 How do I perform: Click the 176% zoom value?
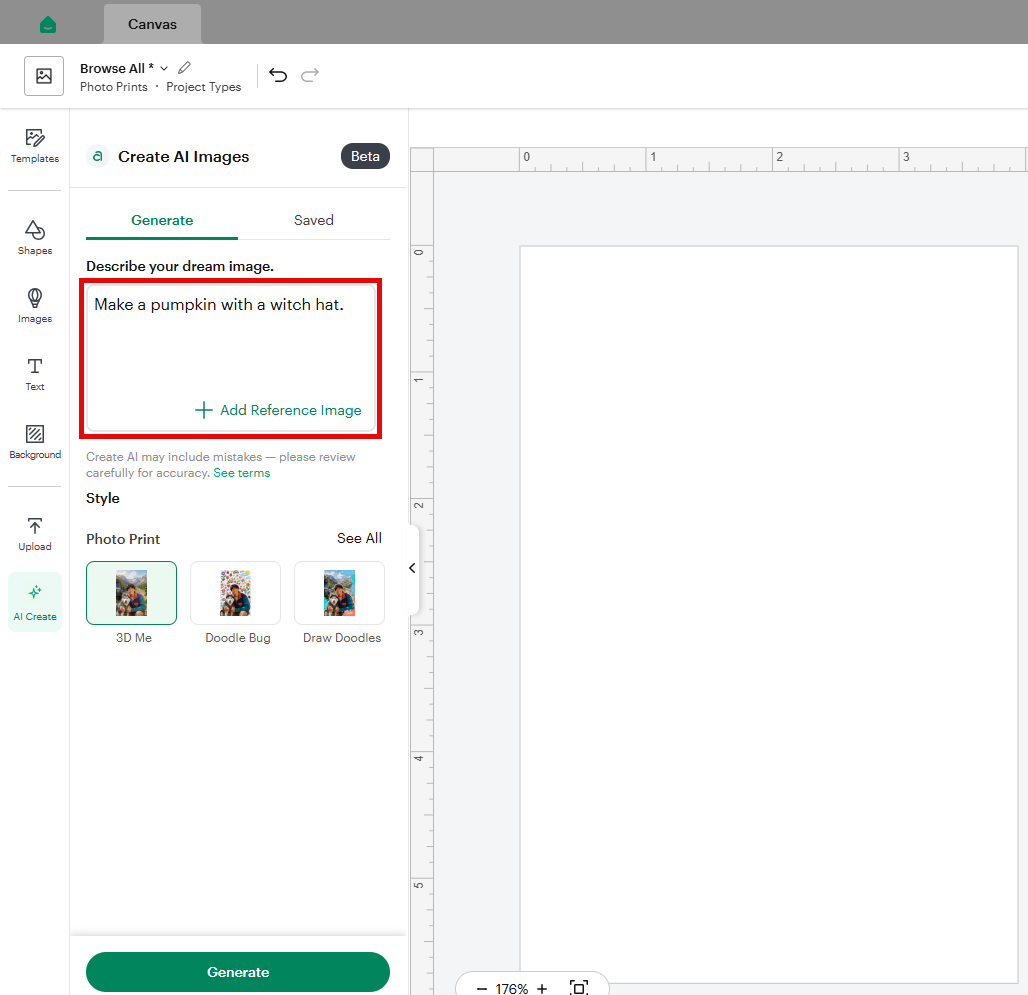[x=511, y=988]
